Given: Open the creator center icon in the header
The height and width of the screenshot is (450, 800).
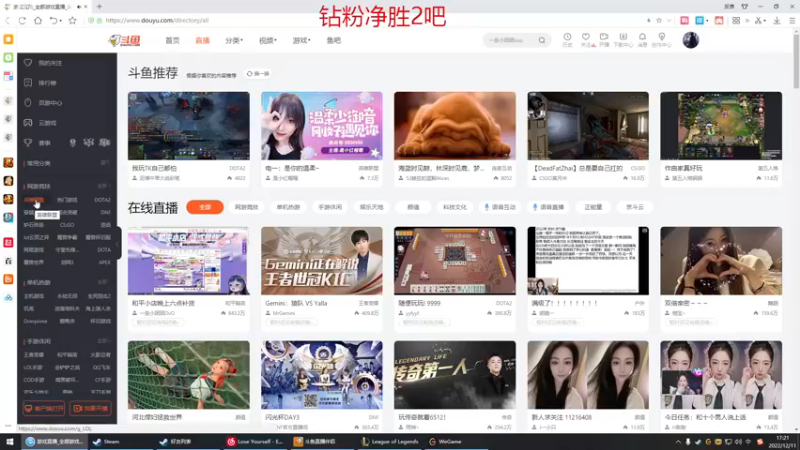Looking at the screenshot, I should point(662,37).
